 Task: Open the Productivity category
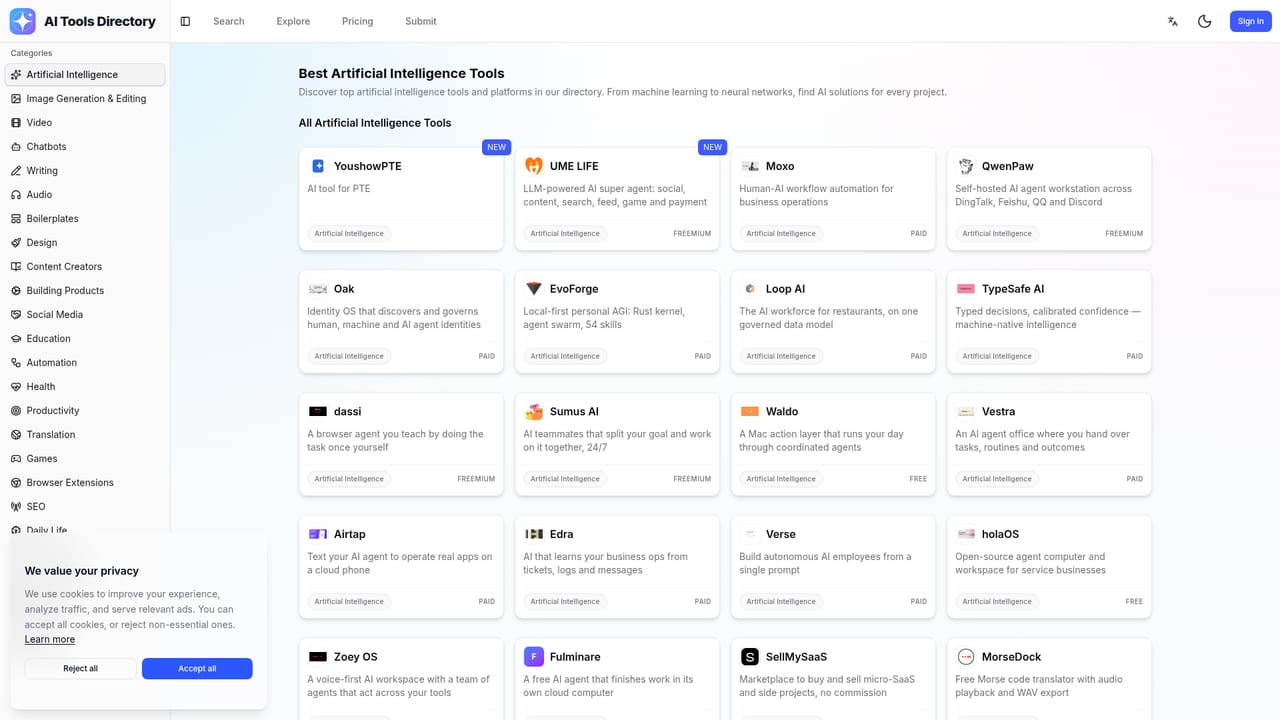(x=85, y=411)
